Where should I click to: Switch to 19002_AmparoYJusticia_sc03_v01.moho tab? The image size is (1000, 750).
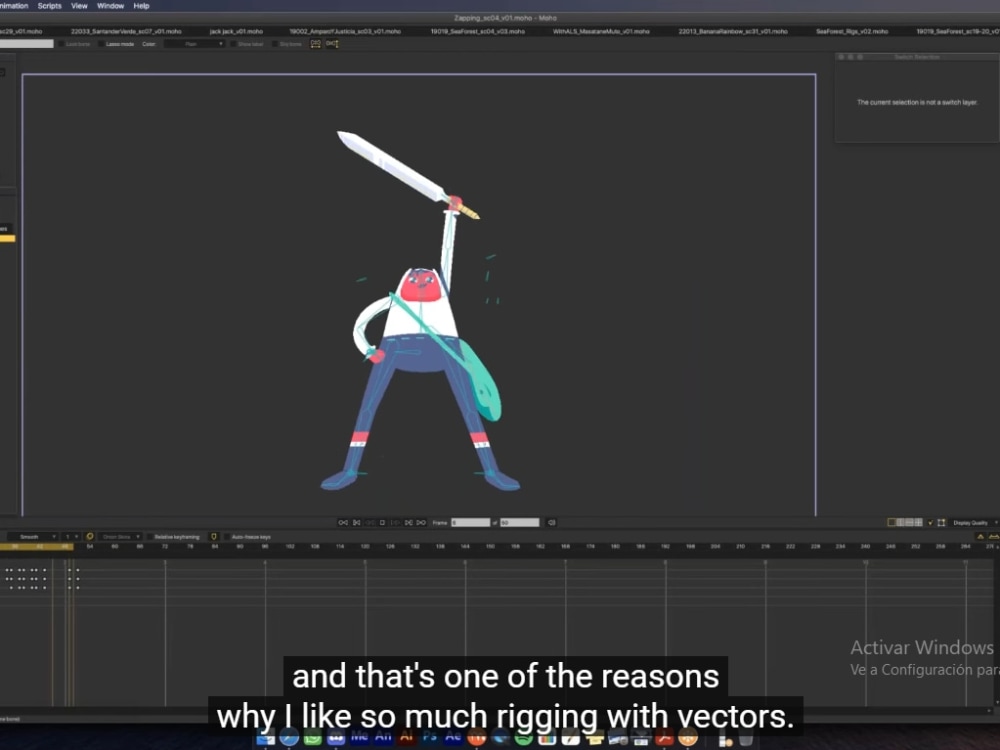[x=345, y=31]
